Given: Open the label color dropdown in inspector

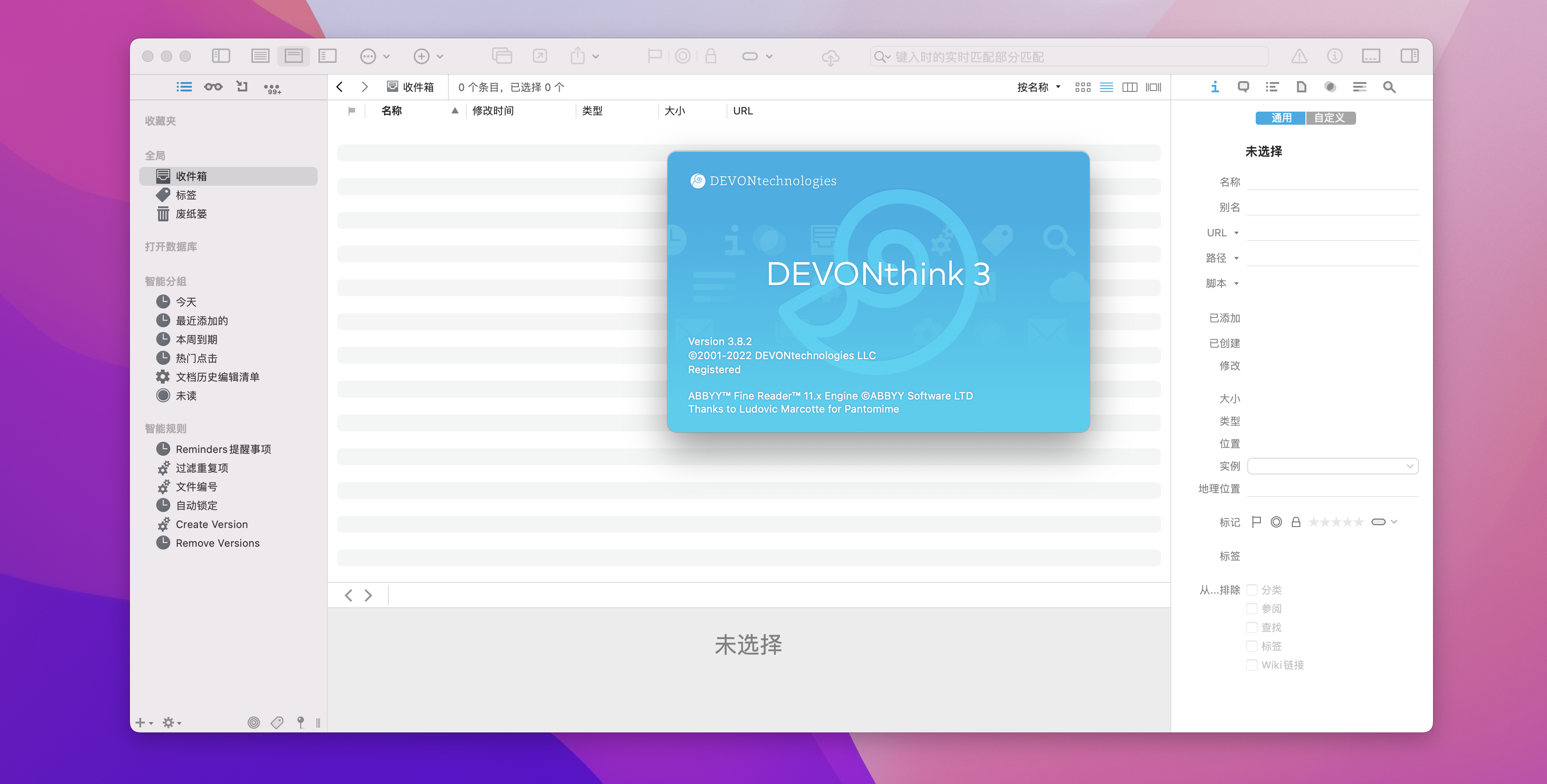Looking at the screenshot, I should pos(1384,522).
